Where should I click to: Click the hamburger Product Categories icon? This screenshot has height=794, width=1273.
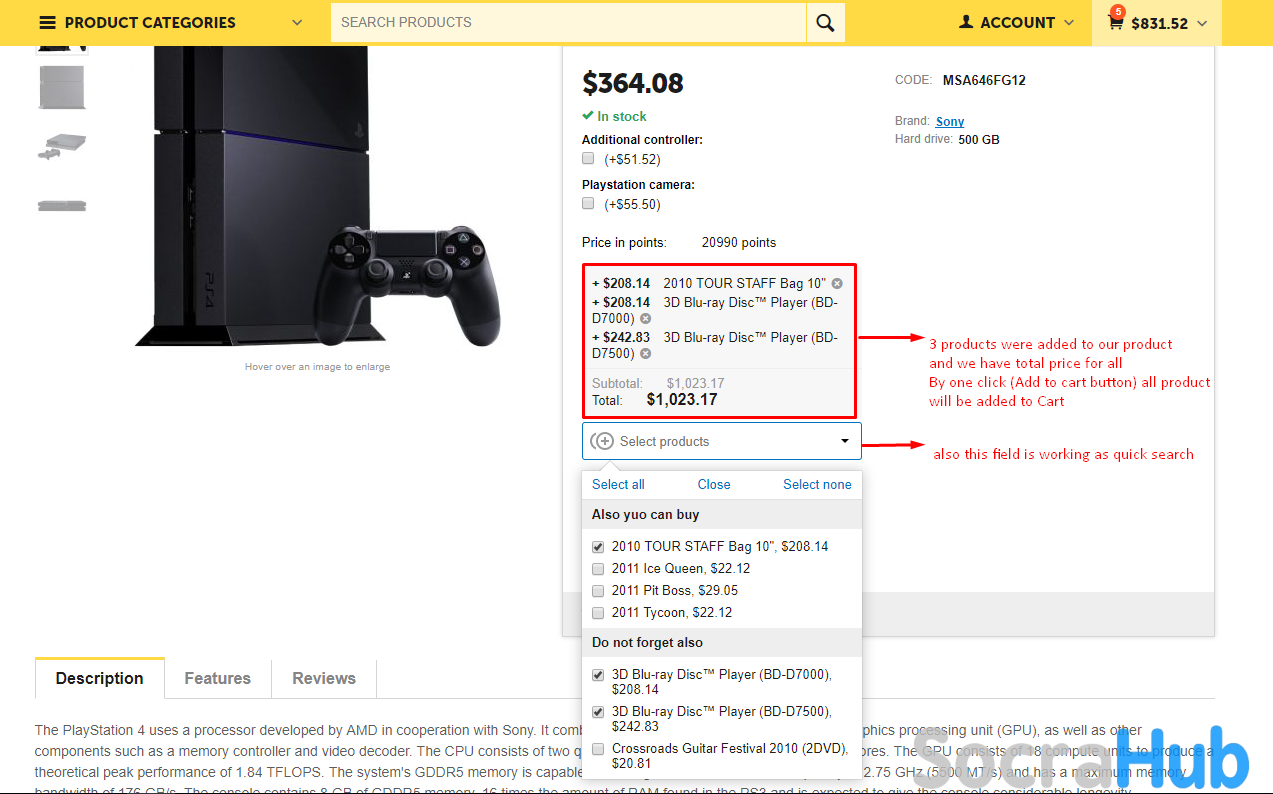point(47,22)
